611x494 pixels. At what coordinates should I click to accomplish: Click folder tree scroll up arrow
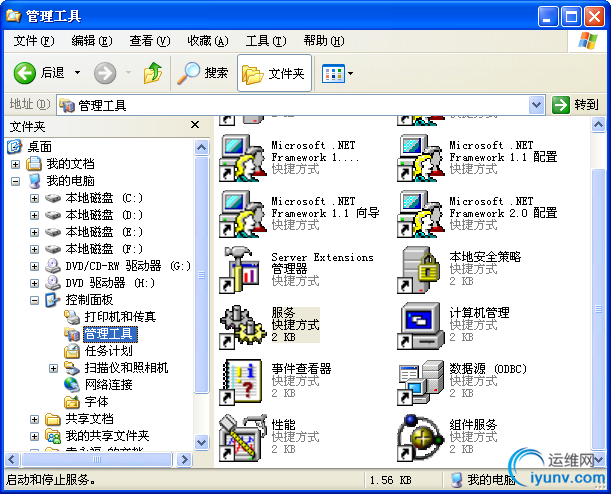[201, 147]
